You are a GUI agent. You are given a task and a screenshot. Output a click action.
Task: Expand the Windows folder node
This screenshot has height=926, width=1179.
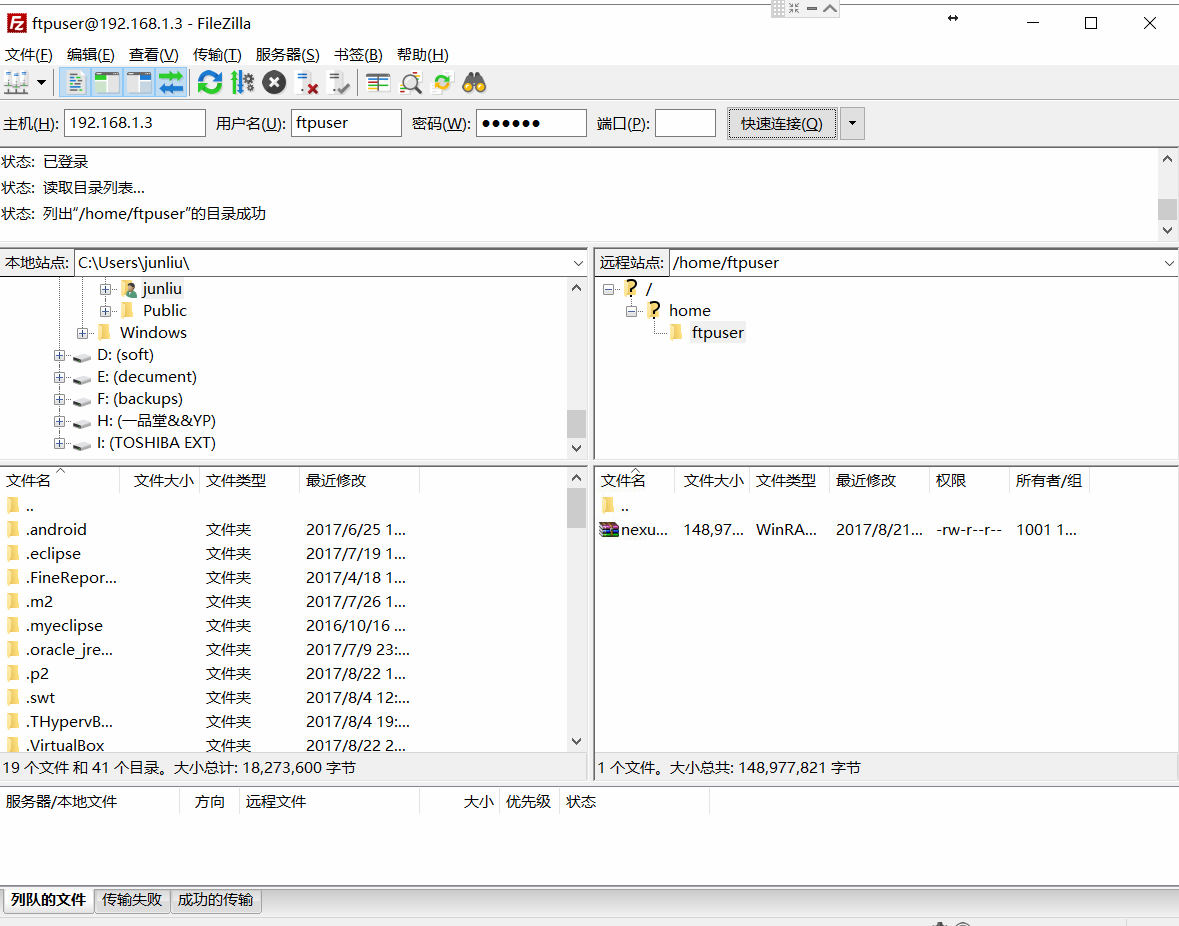click(82, 333)
